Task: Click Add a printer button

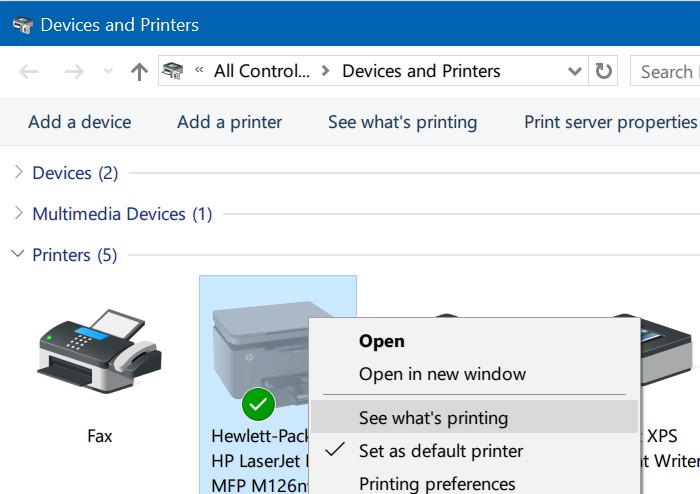Action: (229, 122)
